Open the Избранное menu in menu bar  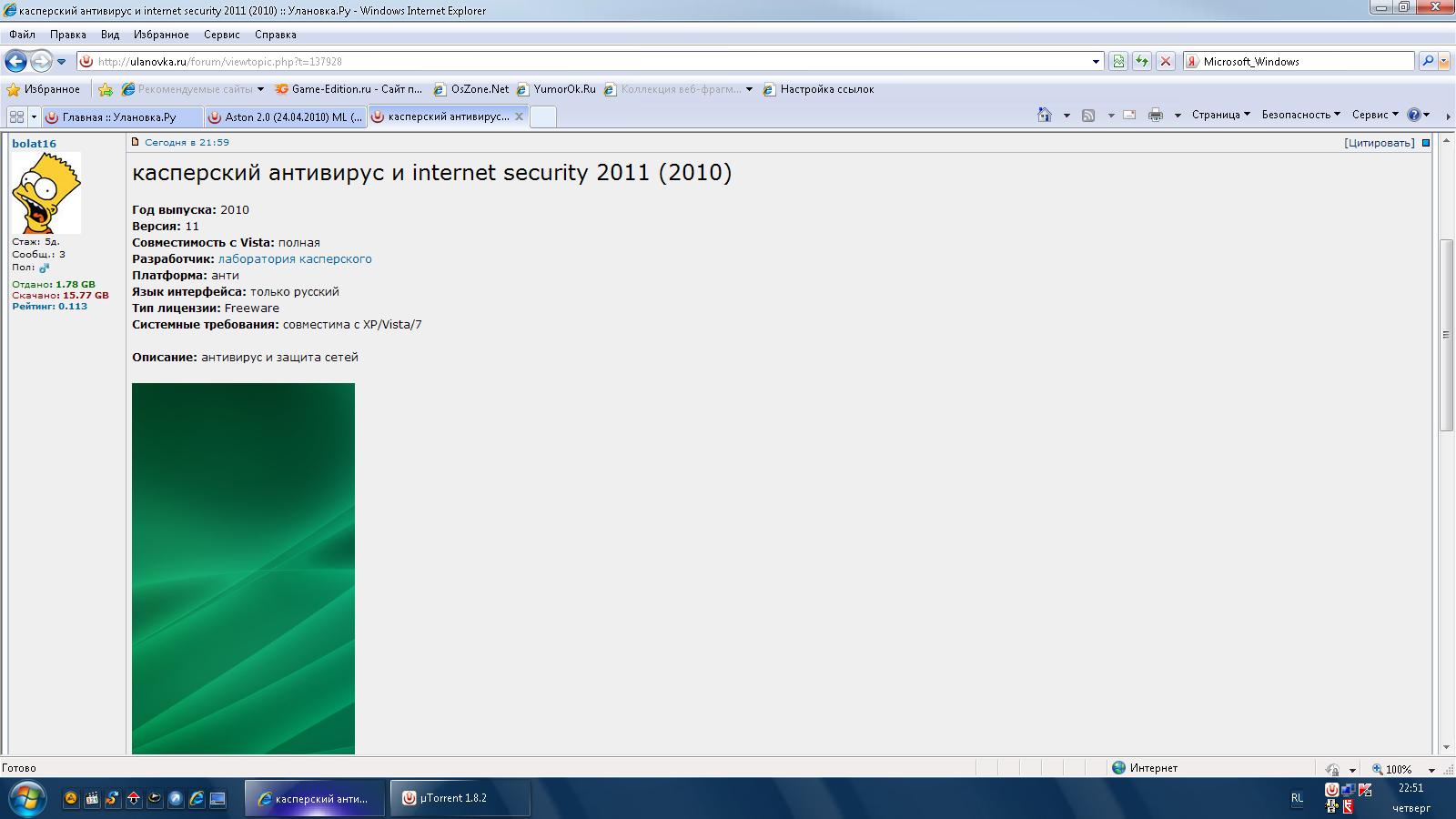(161, 35)
